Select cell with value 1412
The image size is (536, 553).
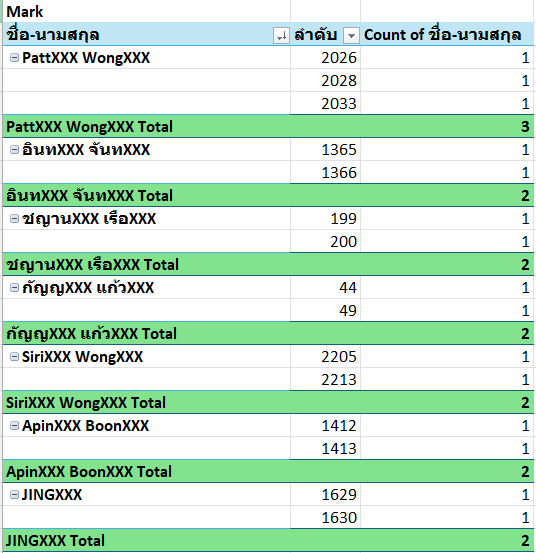click(x=325, y=426)
